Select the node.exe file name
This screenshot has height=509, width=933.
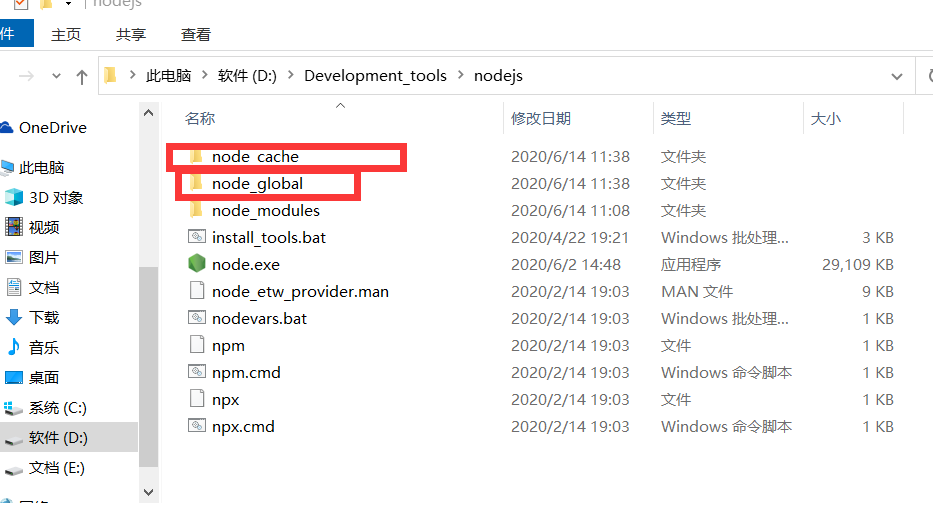tap(246, 264)
